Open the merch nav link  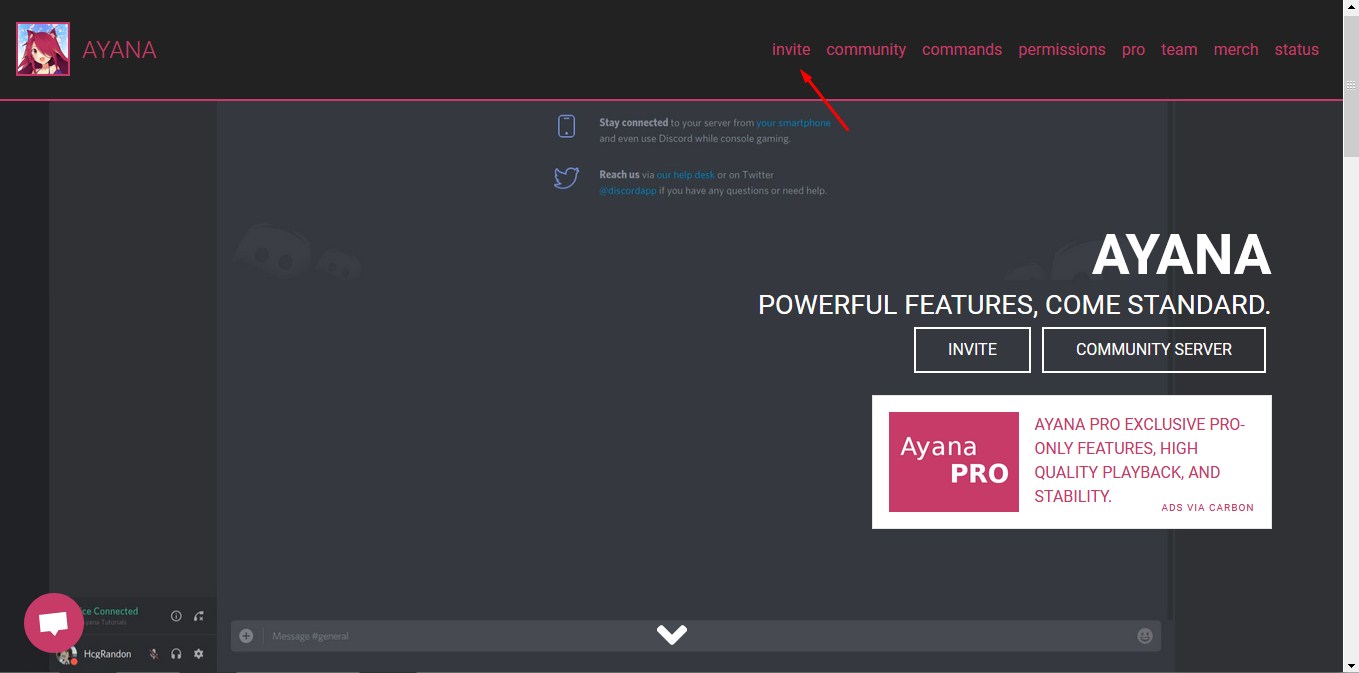(x=1236, y=49)
